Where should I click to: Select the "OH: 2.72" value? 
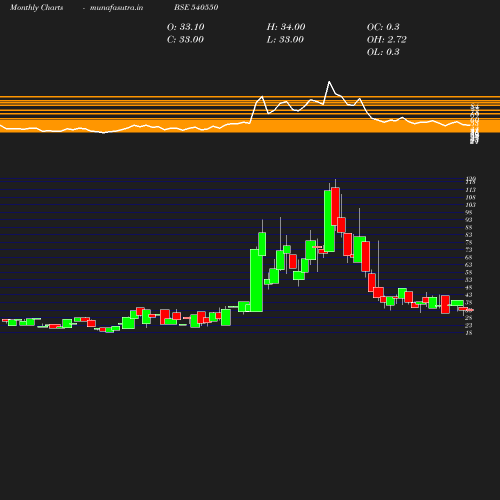point(387,40)
